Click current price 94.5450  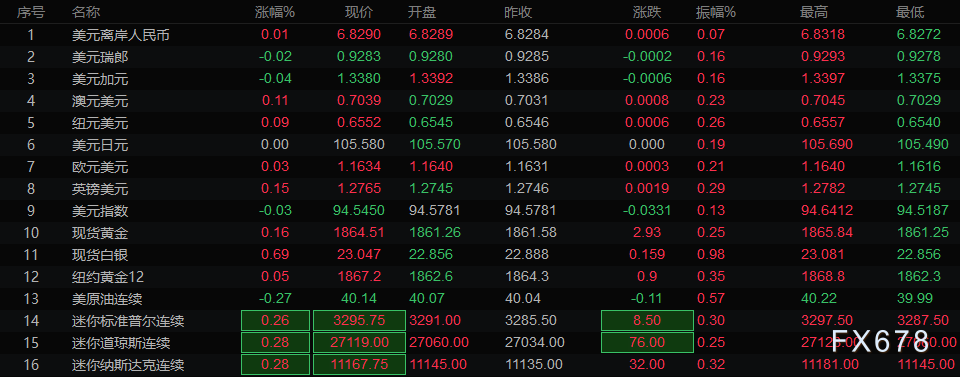(359, 211)
